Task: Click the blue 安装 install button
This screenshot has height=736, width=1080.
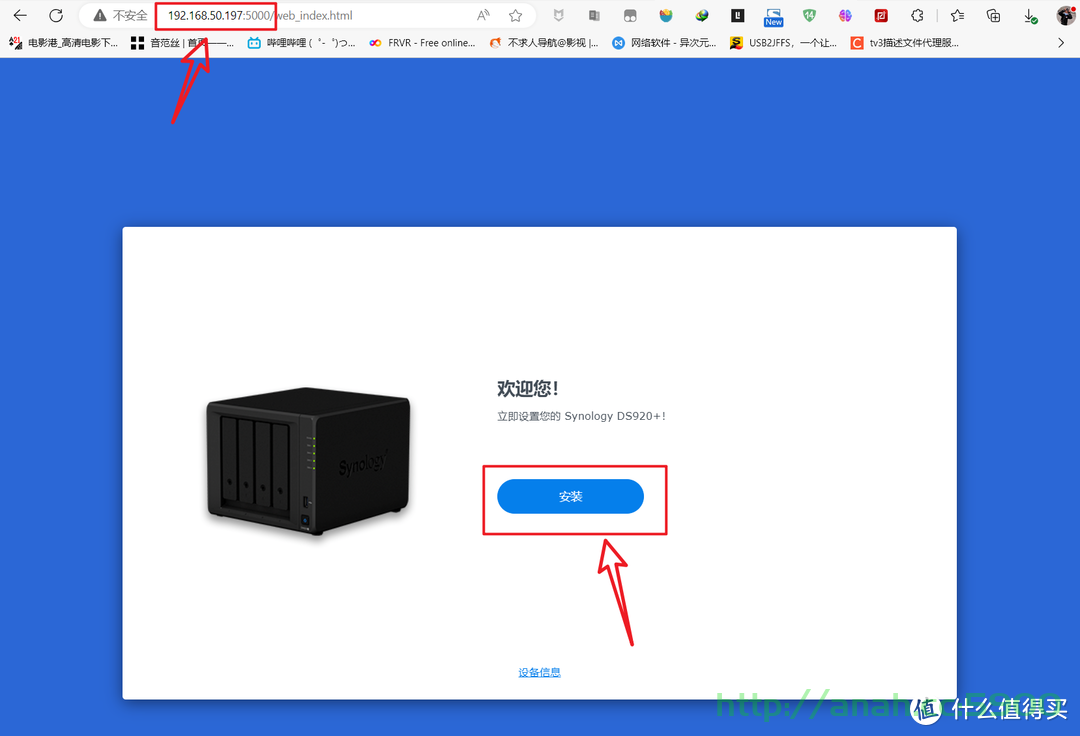Action: [x=570, y=496]
